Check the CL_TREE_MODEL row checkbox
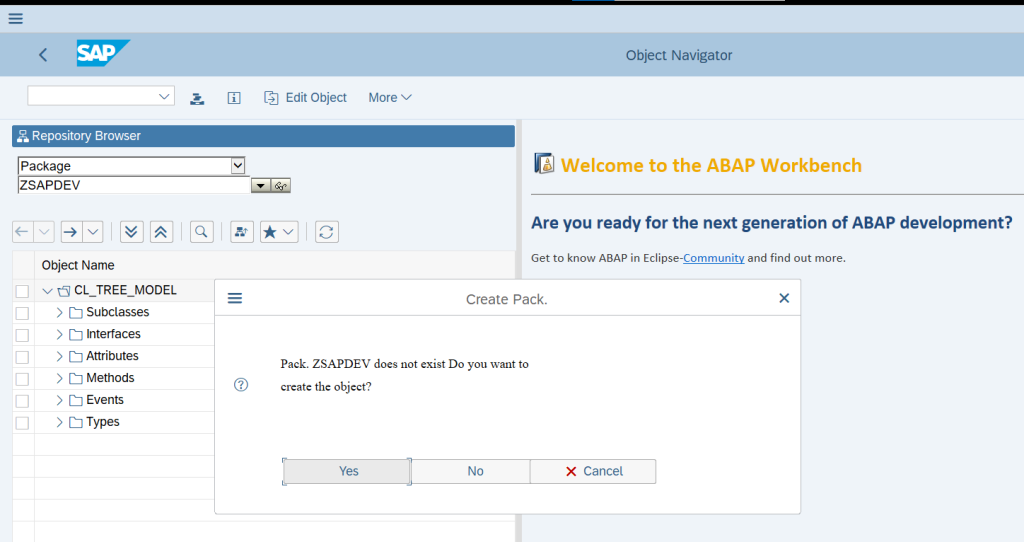This screenshot has height=542, width=1024. click(x=22, y=291)
